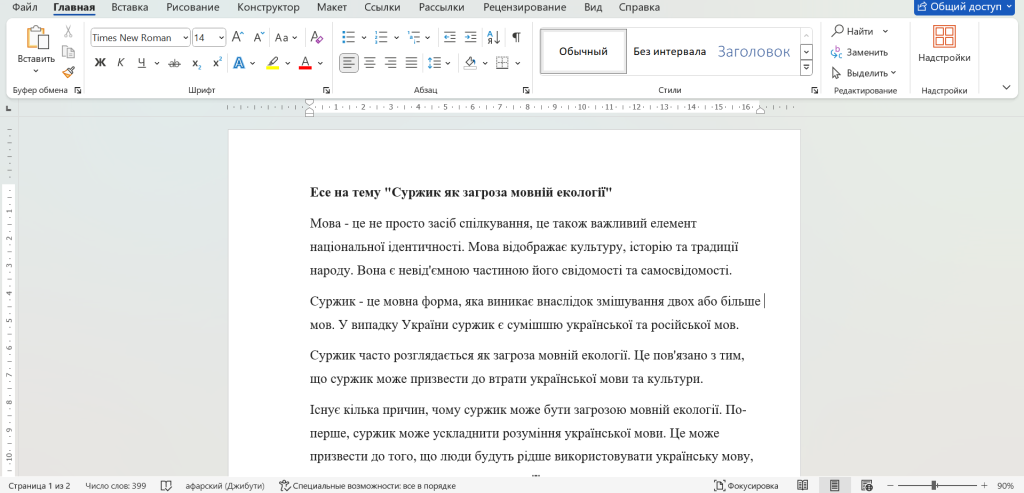Switch to the Рецензирование tab
The width and height of the screenshot is (1024, 493).
click(x=524, y=8)
